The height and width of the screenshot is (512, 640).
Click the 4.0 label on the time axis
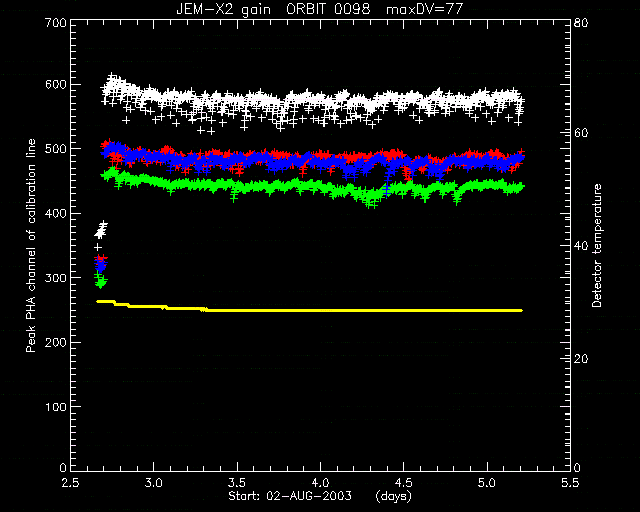320,483
